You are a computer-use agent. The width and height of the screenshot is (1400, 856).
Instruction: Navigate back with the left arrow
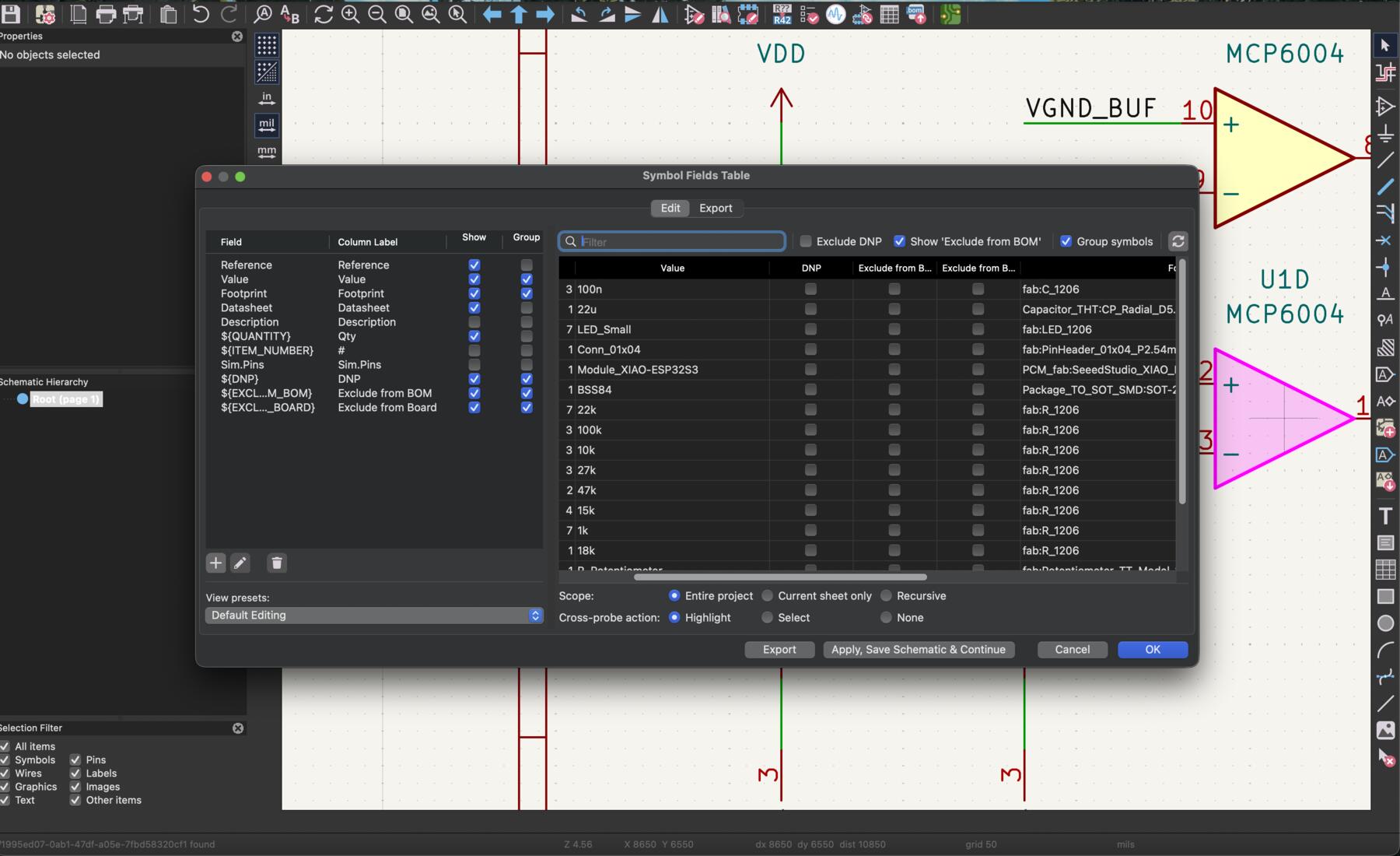coord(492,14)
